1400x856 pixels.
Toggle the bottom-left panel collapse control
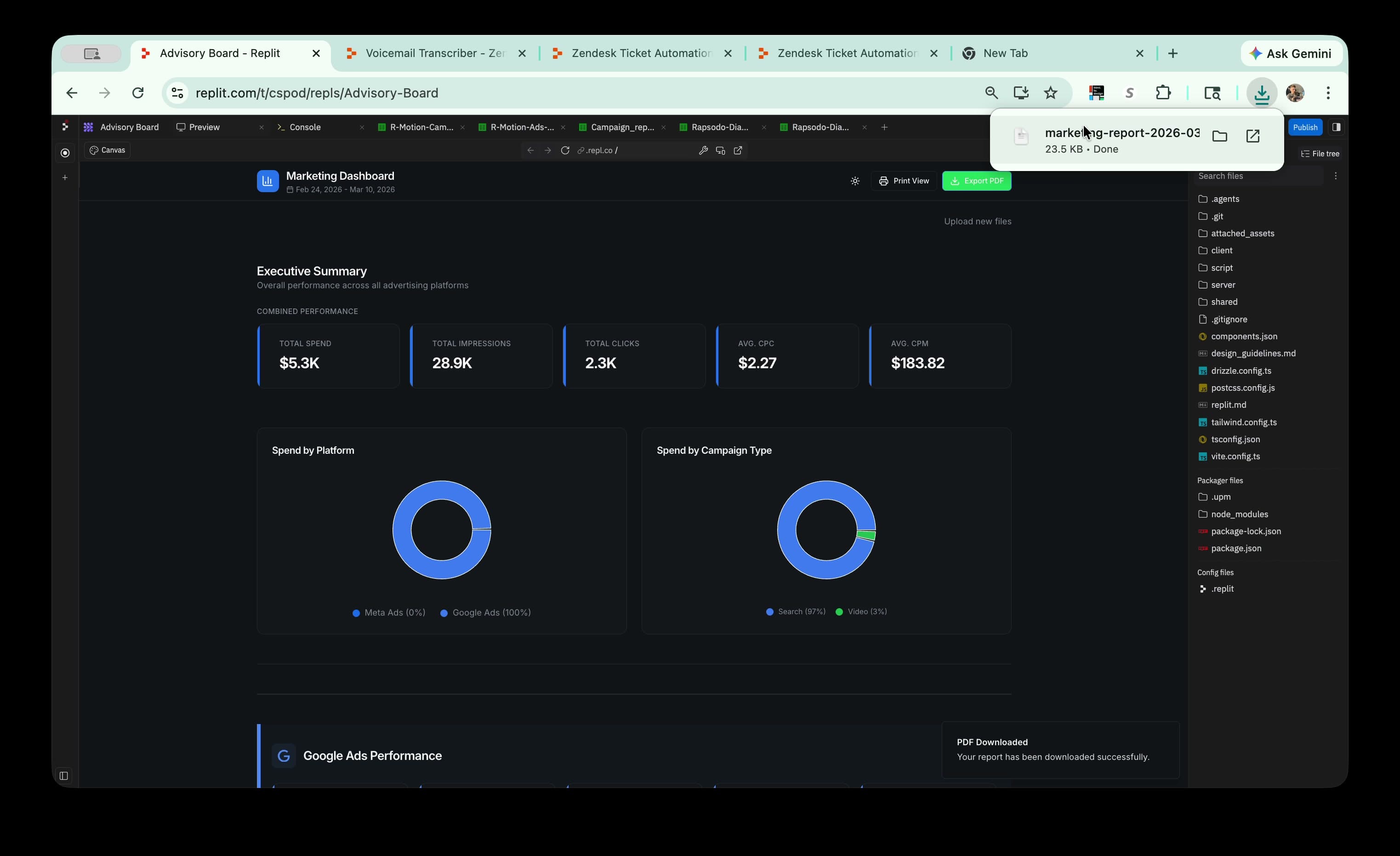coord(63,776)
